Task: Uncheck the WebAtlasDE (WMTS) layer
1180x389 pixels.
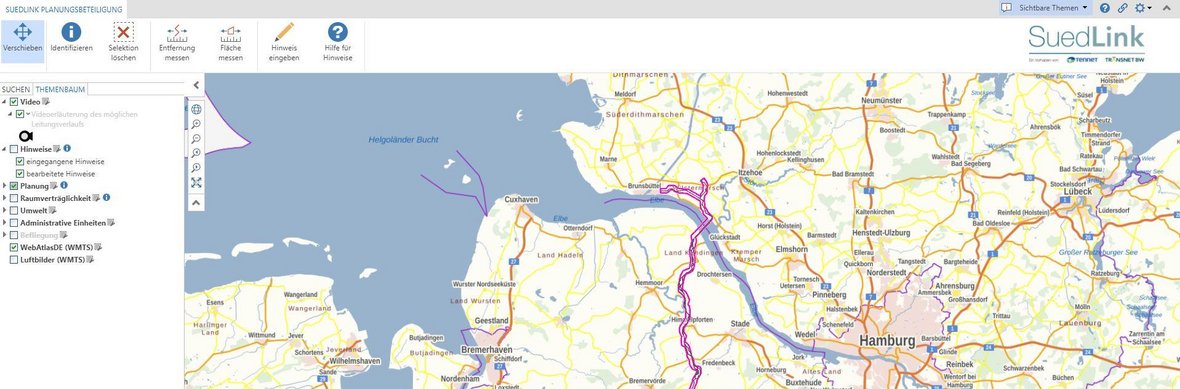Action: pos(14,248)
